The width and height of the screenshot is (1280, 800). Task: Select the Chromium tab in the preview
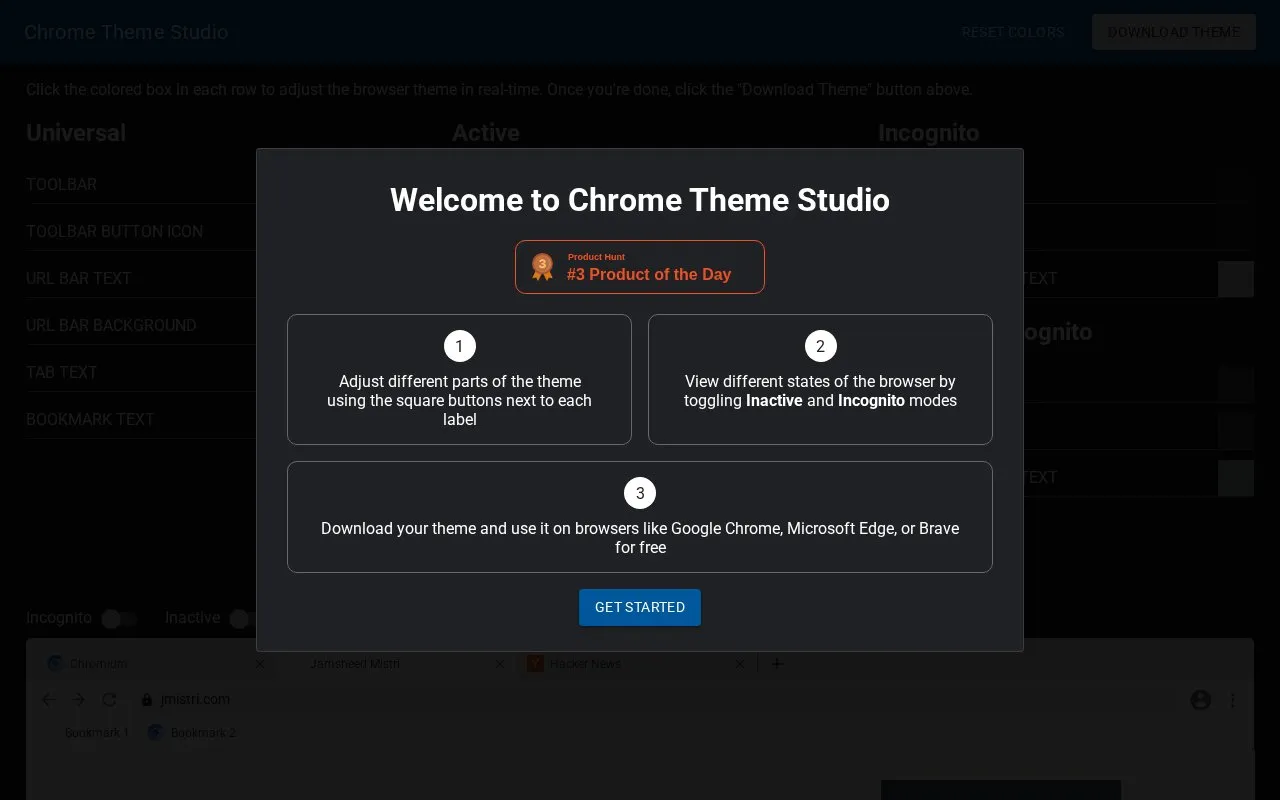coord(155,664)
